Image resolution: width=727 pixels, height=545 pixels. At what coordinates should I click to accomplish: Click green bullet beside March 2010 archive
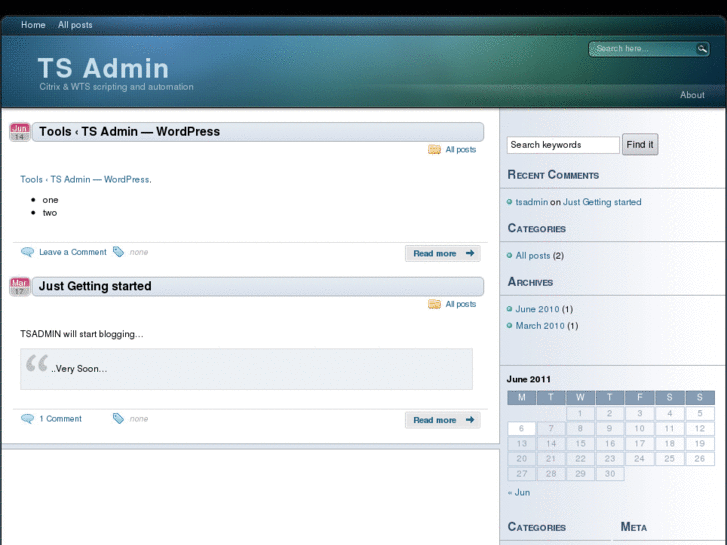510,326
